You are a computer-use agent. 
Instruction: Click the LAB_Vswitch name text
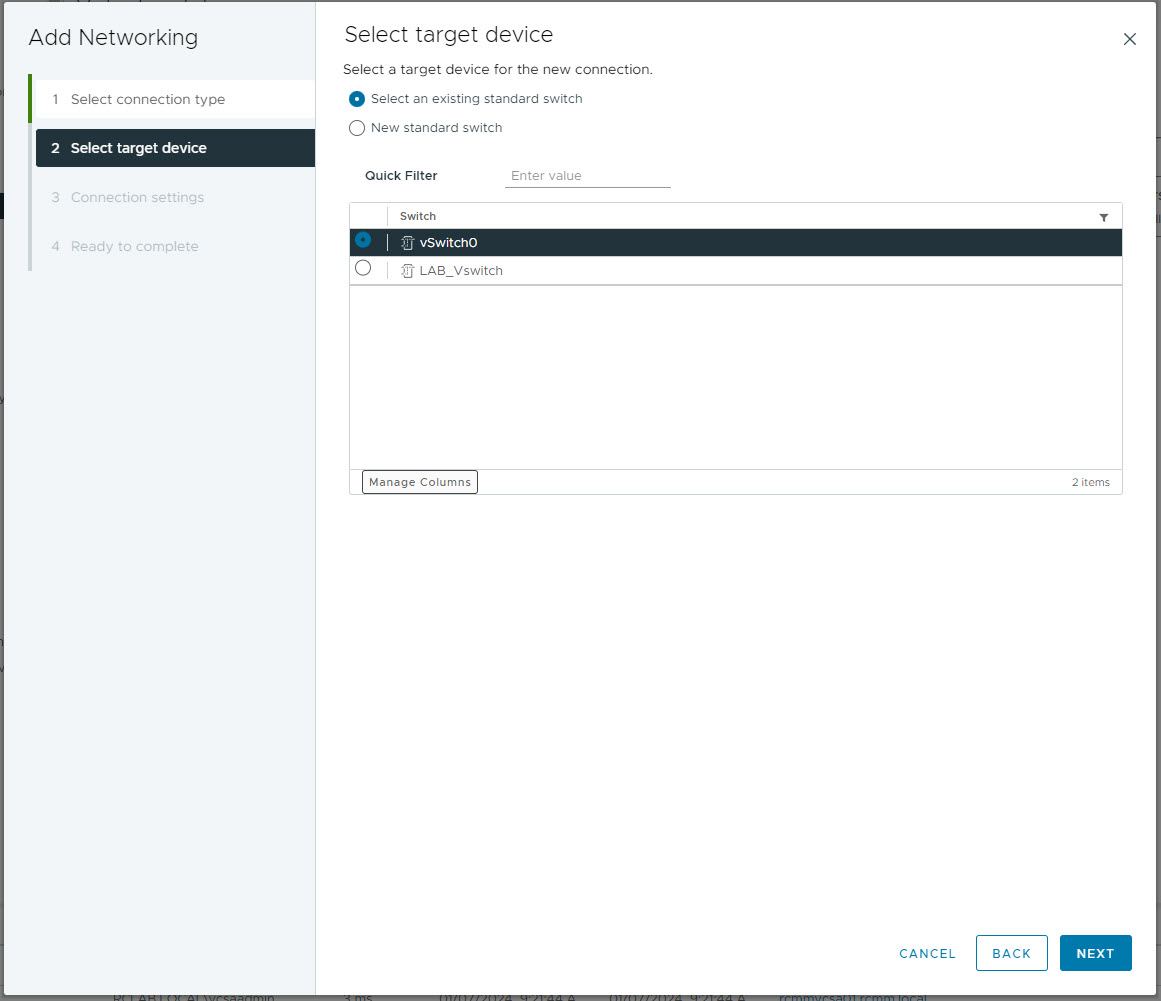click(x=461, y=271)
